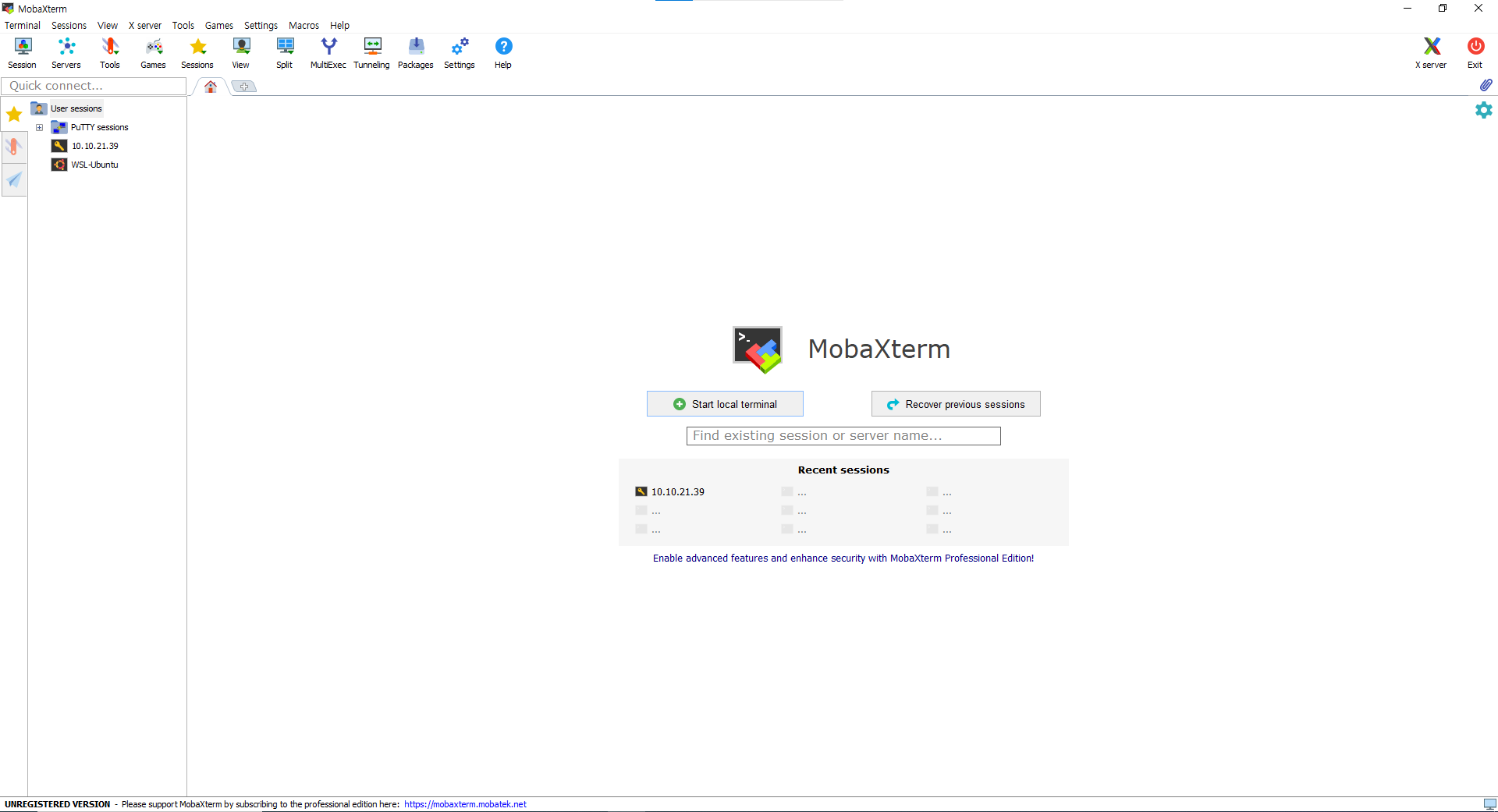Open the mobaxterm.mobatek.net link
The image size is (1498, 812).
point(465,804)
